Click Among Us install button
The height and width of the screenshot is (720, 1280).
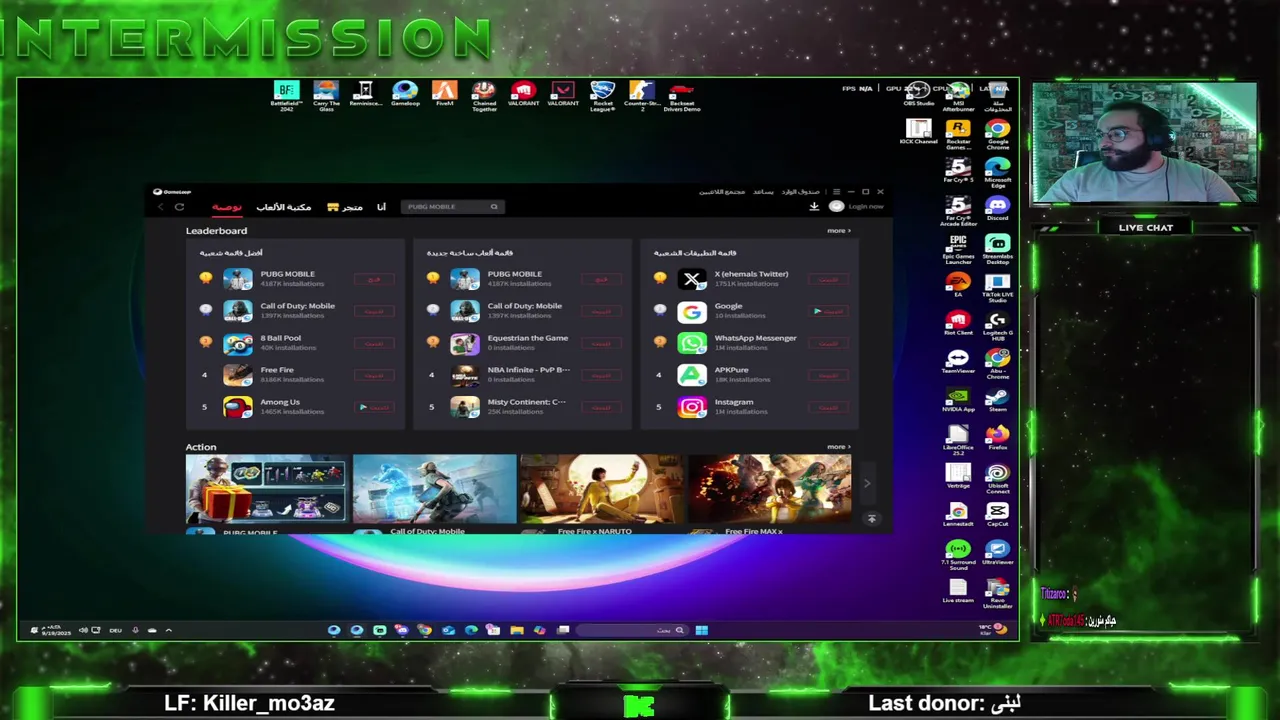373,407
